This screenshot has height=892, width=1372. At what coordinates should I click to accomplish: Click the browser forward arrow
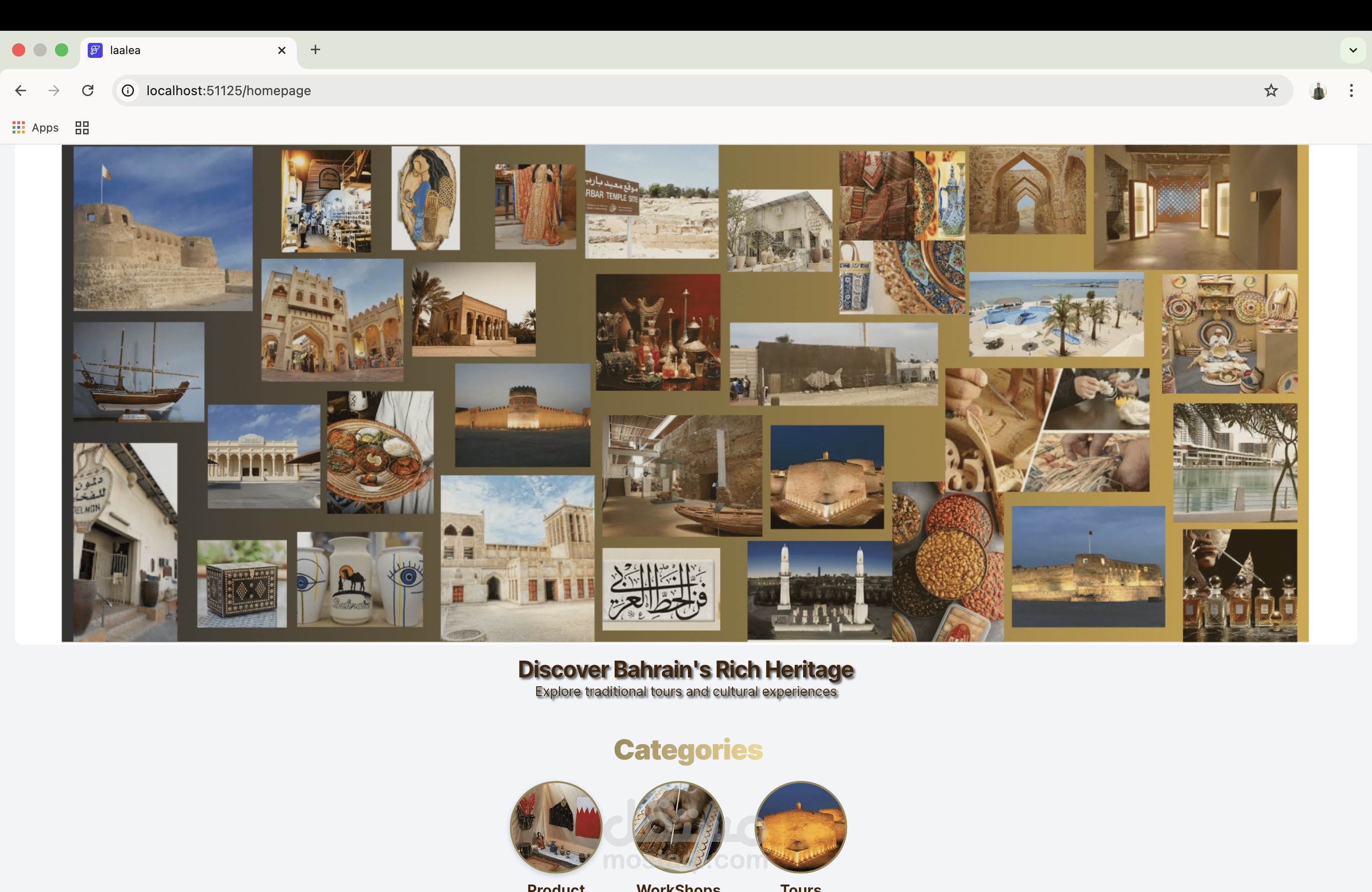[54, 91]
